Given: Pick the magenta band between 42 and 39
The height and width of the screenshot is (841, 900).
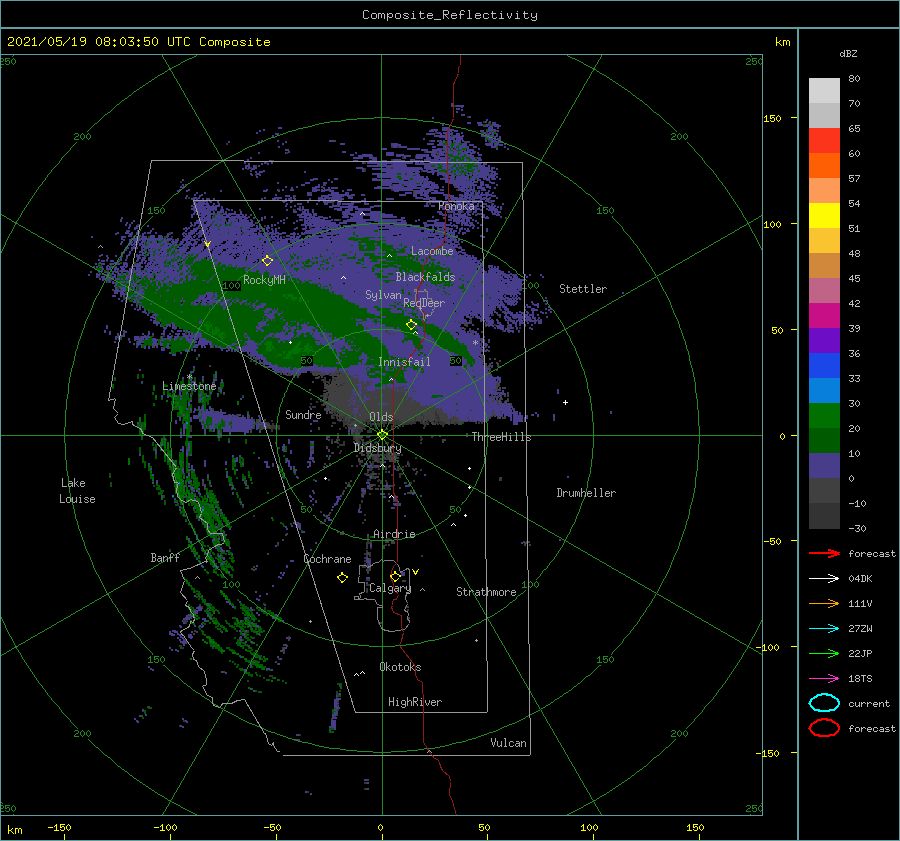Looking at the screenshot, I should tap(824, 315).
